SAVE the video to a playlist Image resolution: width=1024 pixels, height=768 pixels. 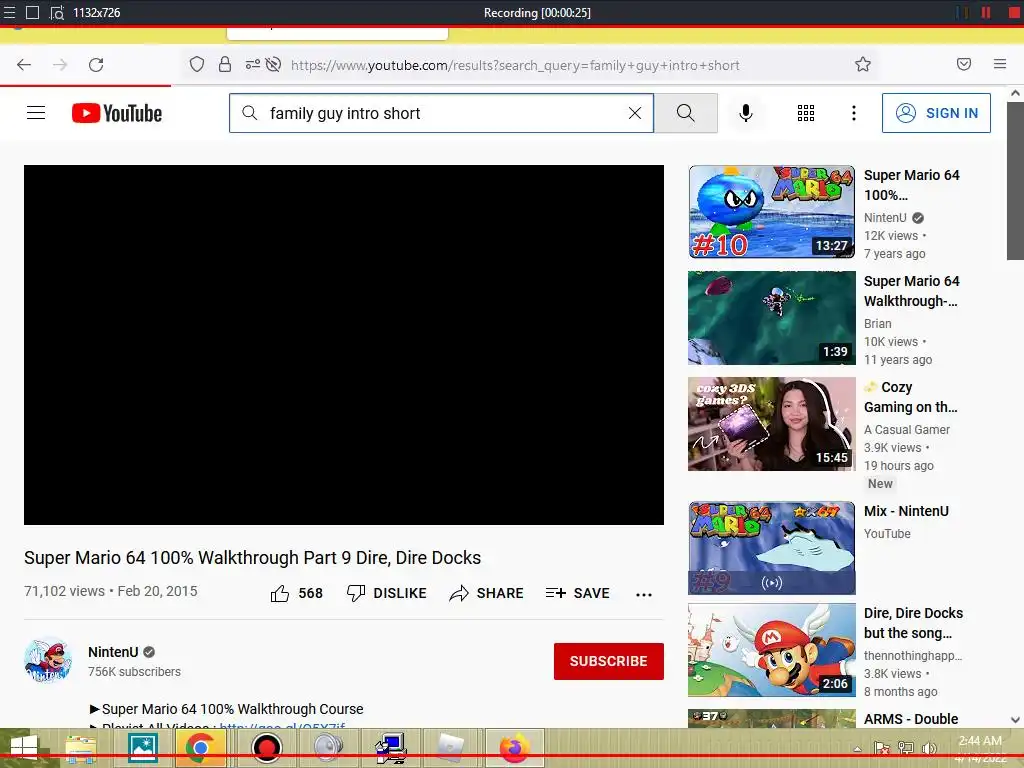tap(577, 593)
